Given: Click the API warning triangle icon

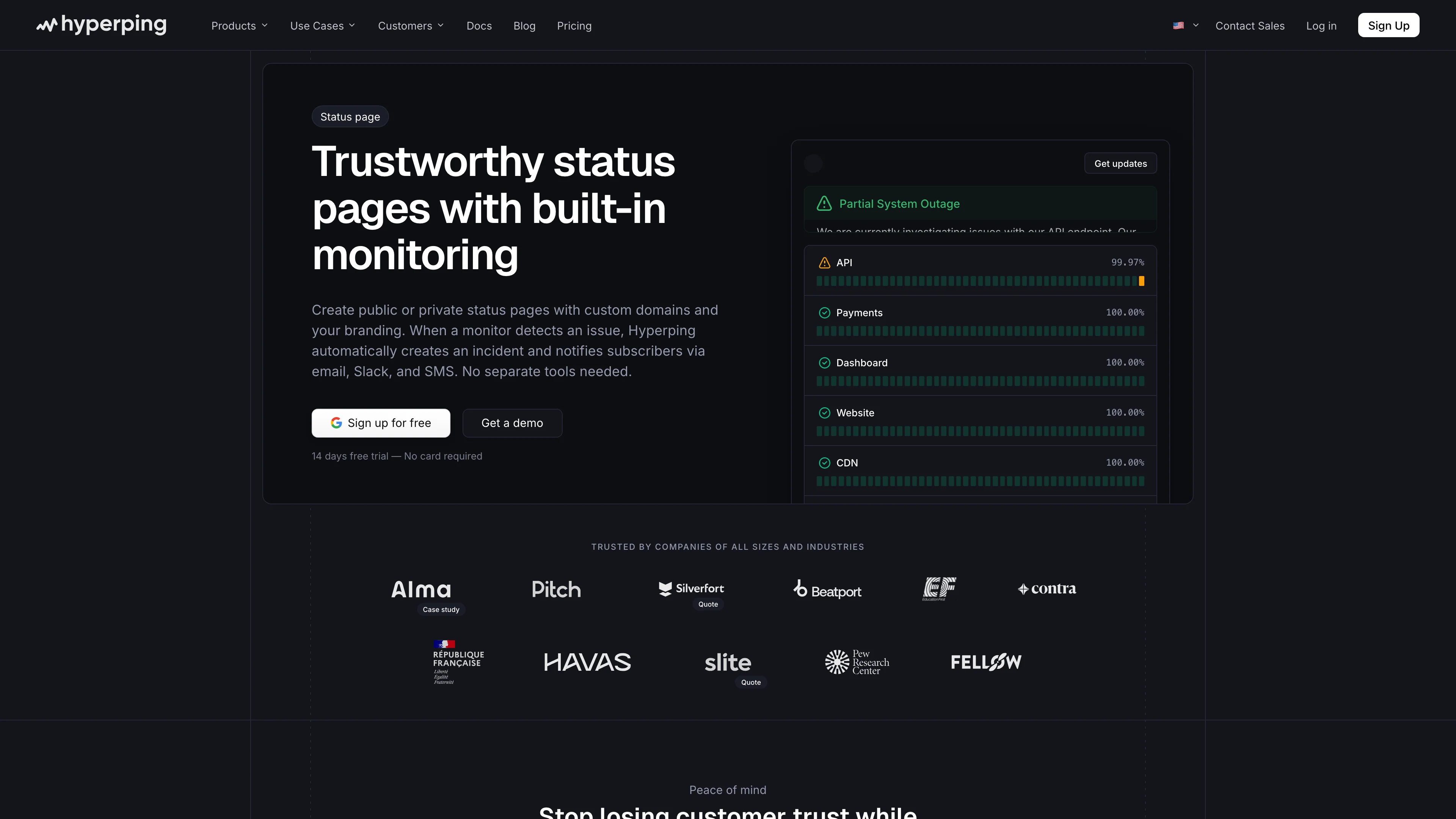Looking at the screenshot, I should (x=824, y=263).
